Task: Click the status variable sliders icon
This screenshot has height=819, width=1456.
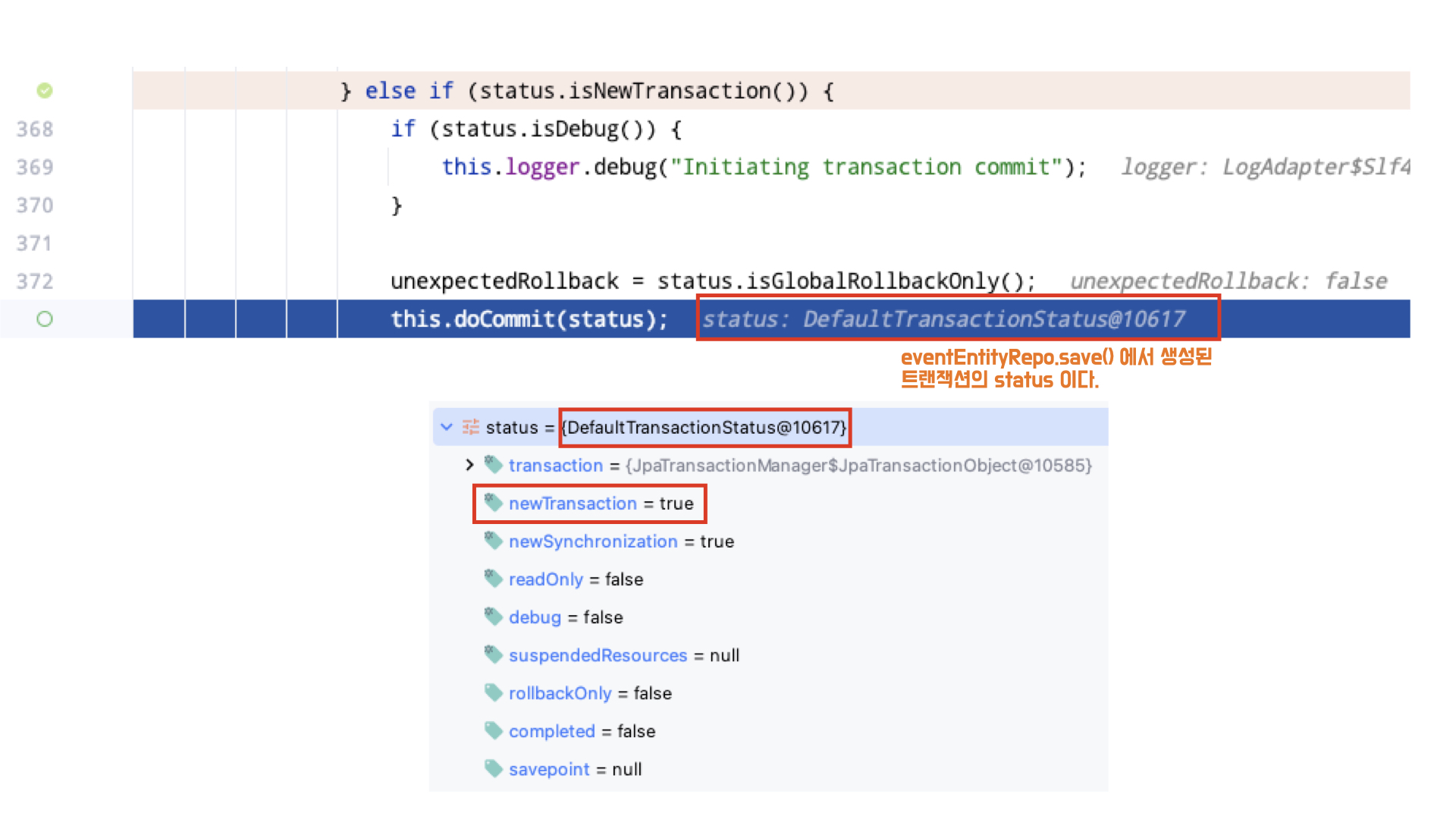Action: [471, 427]
